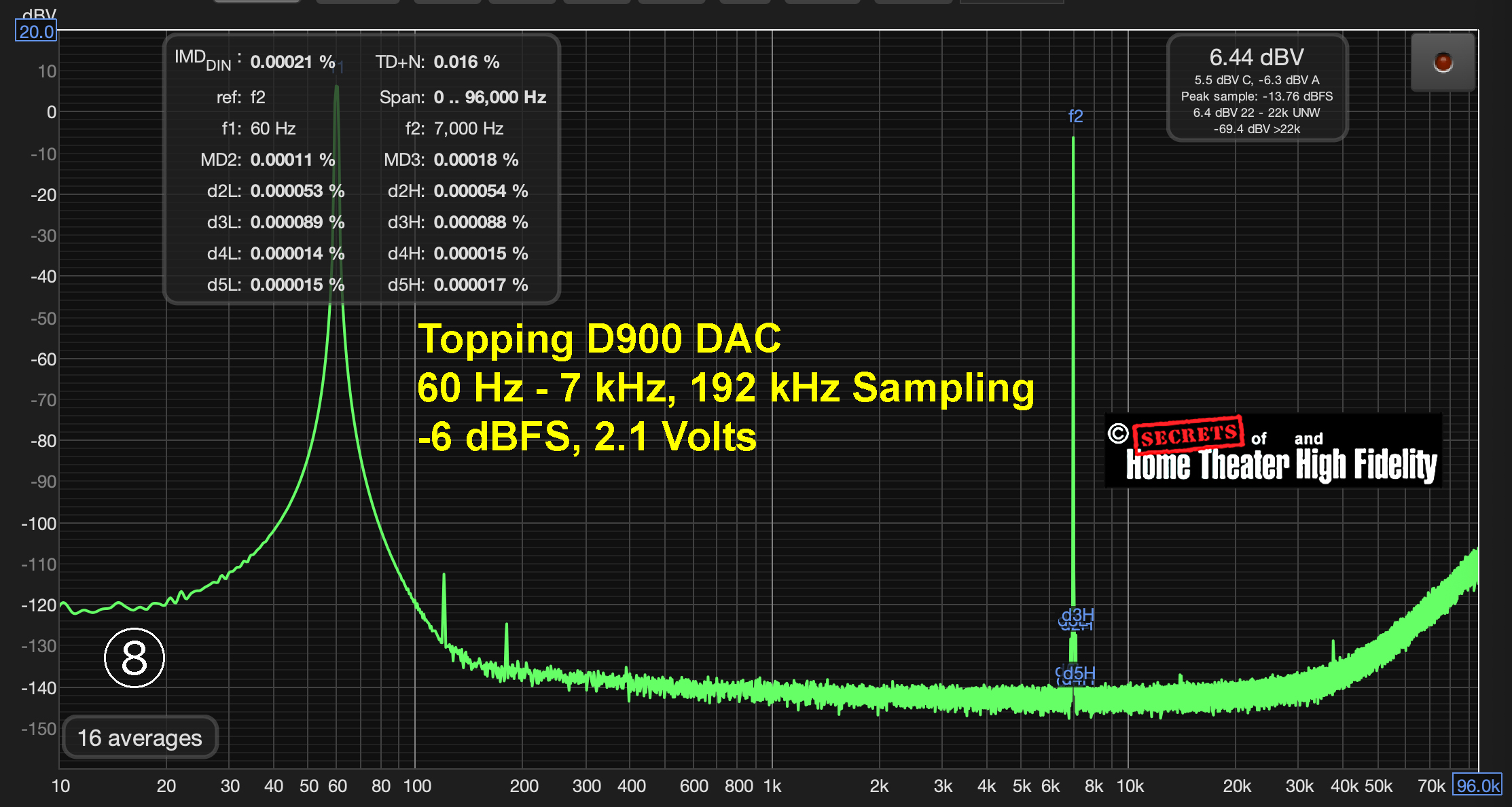Image resolution: width=1512 pixels, height=807 pixels.
Task: Click the Topping D900 DAC title text
Action: [599, 338]
